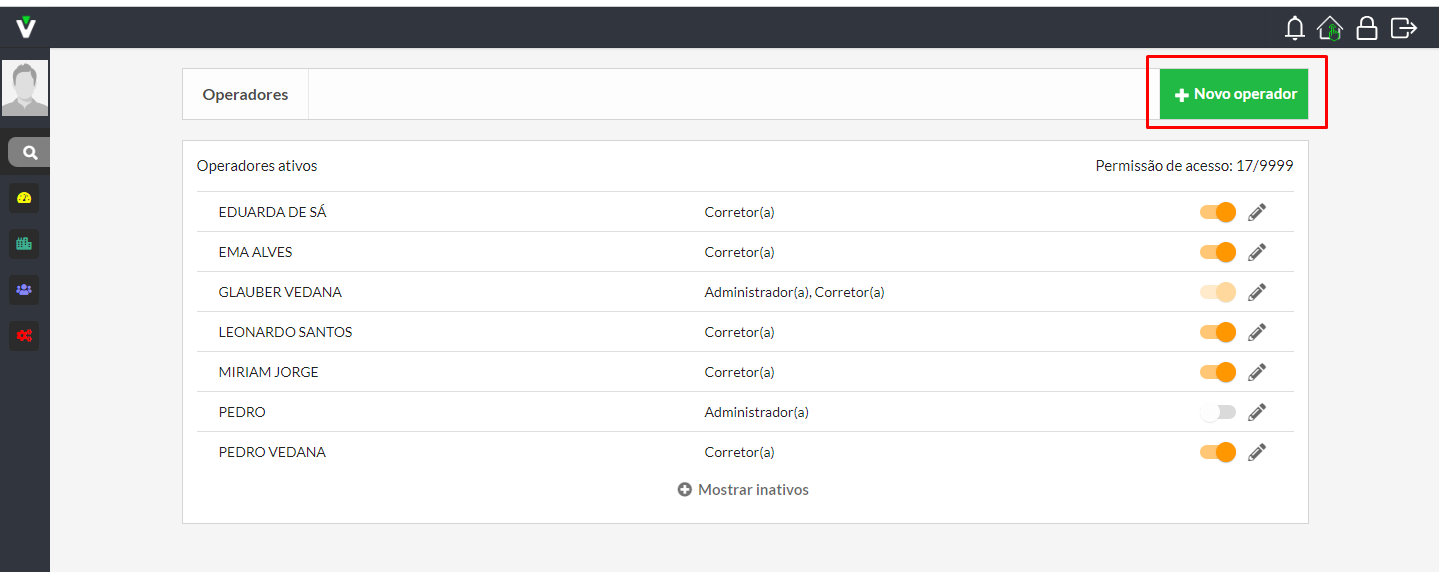Open the purple people group icon

pyautogui.click(x=25, y=290)
